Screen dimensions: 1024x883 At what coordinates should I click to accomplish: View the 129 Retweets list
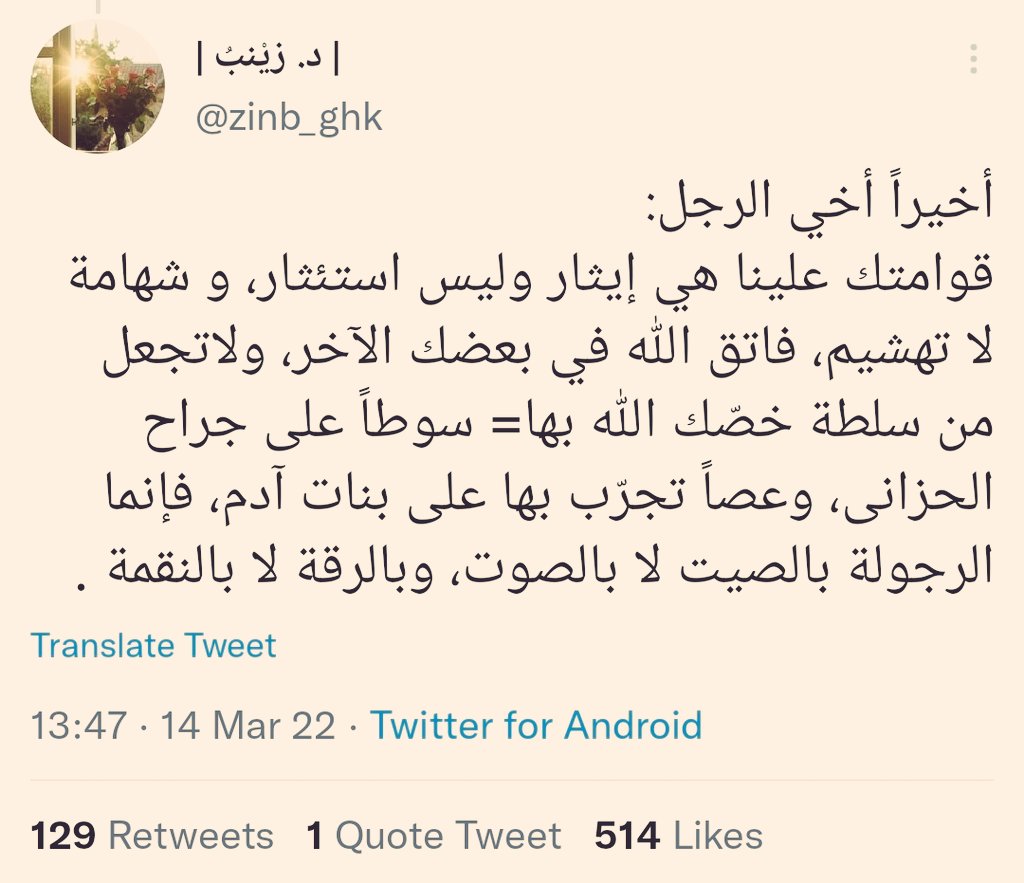click(x=152, y=836)
